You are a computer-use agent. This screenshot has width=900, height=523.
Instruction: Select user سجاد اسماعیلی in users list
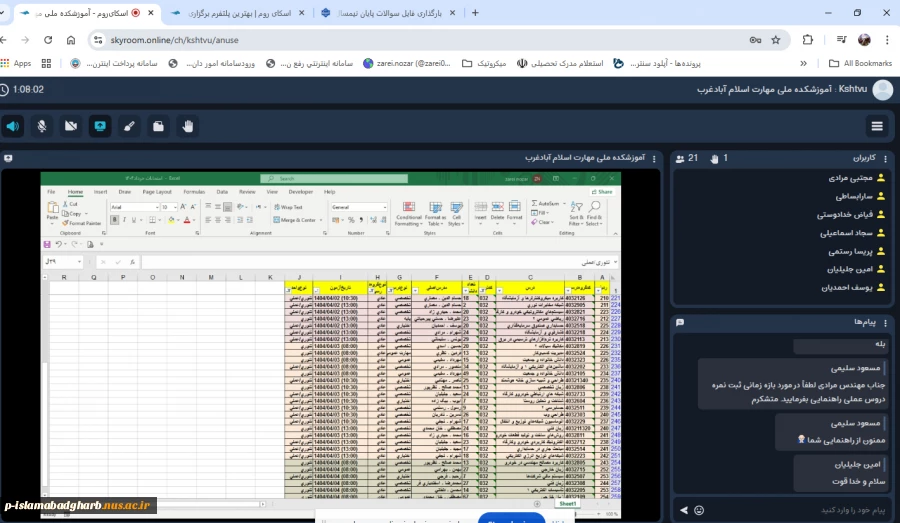pyautogui.click(x=852, y=233)
